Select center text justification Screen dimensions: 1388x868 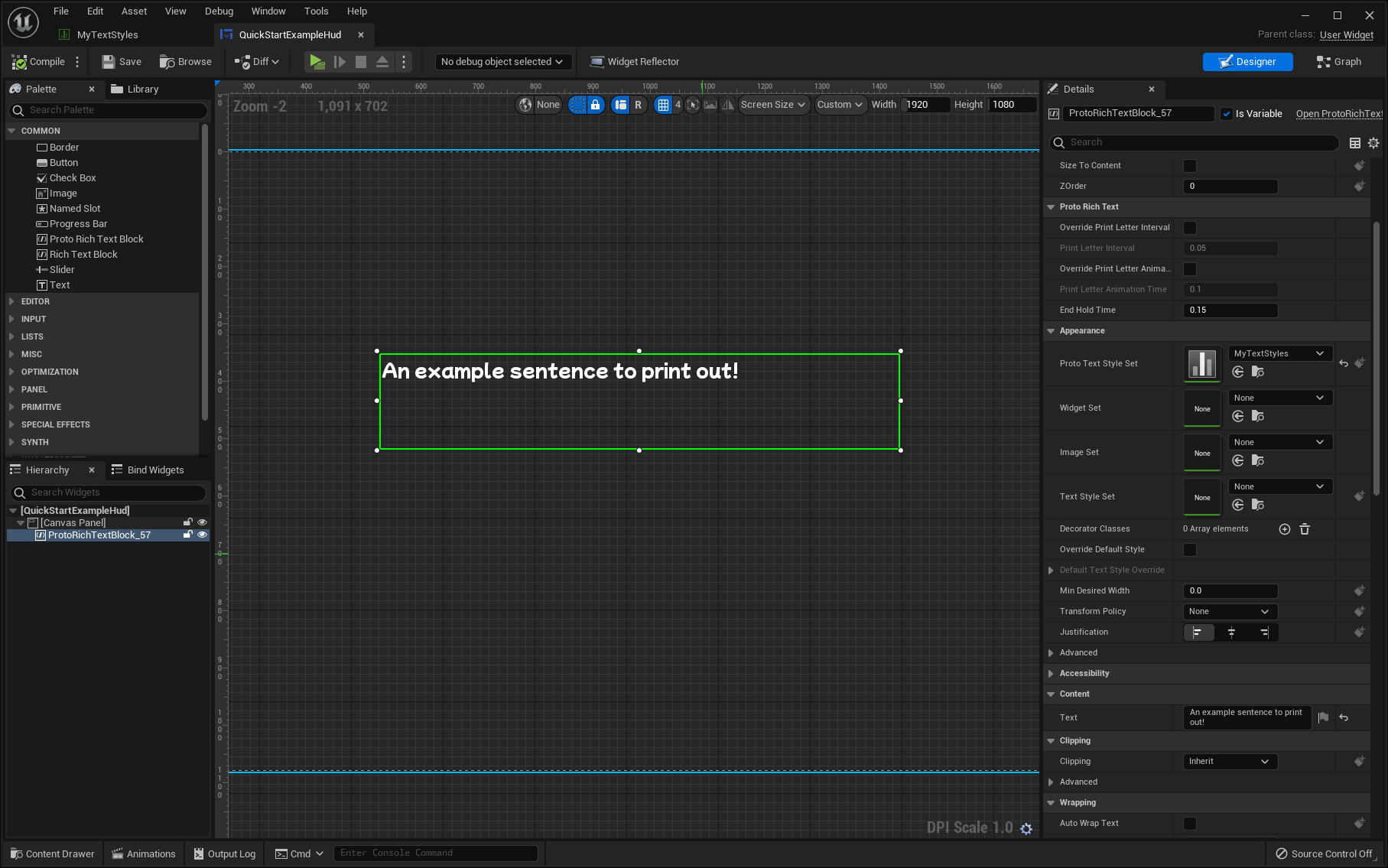click(x=1231, y=632)
